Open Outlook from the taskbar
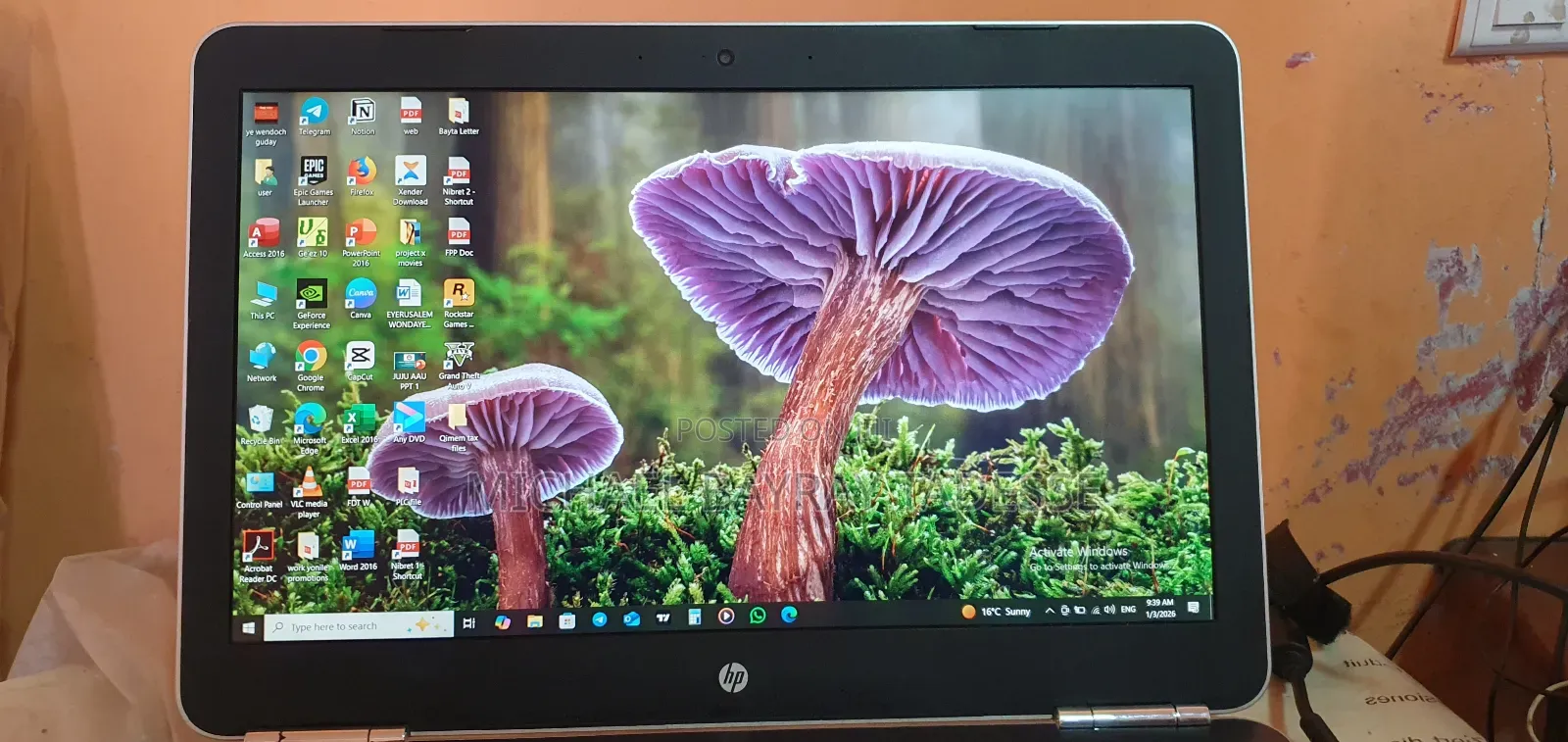The height and width of the screenshot is (742, 1568). (631, 618)
